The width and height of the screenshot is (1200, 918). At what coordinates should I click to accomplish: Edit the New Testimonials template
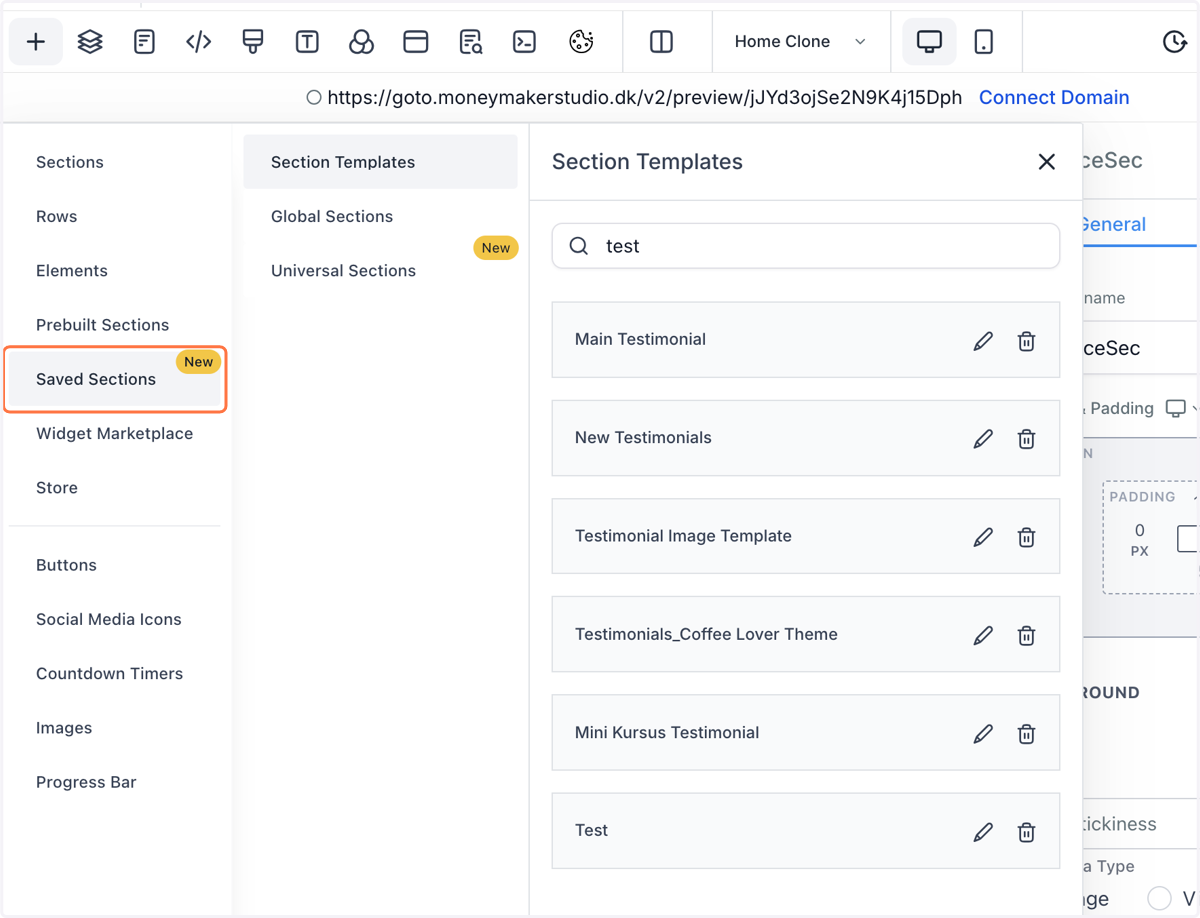(x=983, y=439)
